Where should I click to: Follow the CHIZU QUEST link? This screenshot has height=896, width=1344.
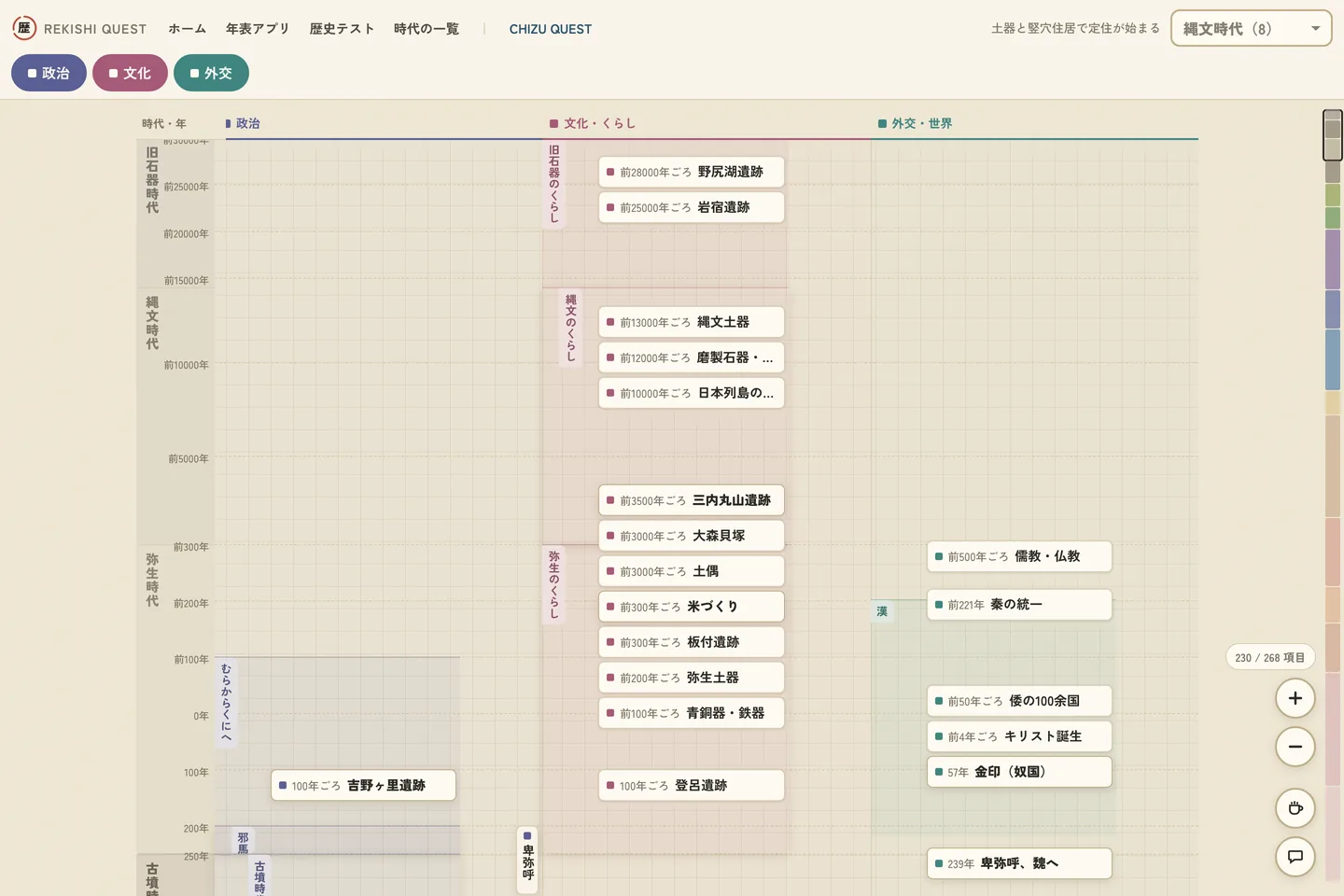pyautogui.click(x=551, y=29)
